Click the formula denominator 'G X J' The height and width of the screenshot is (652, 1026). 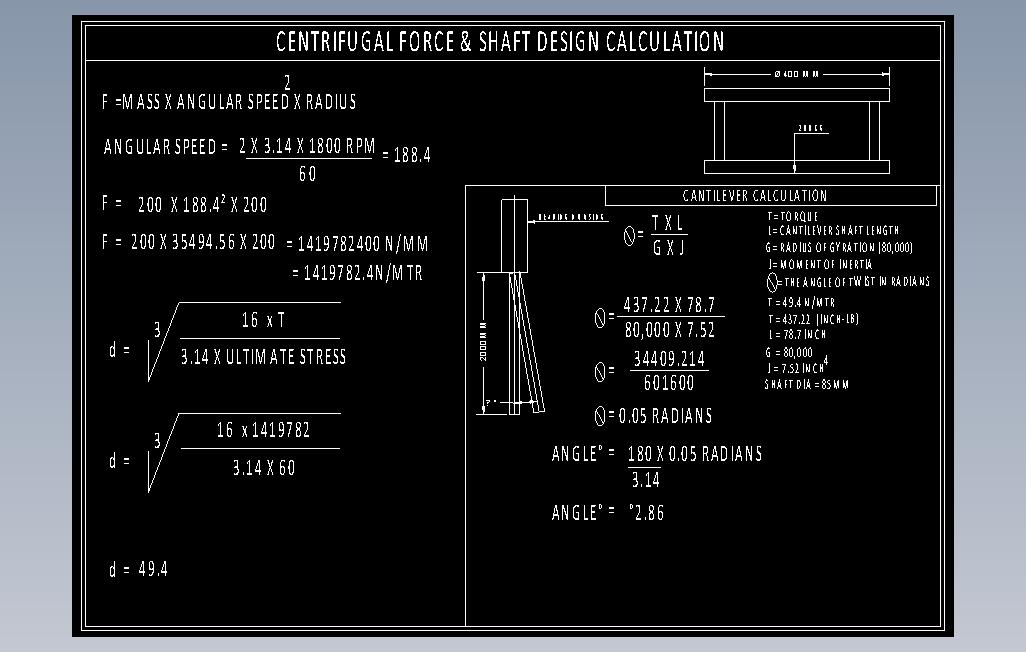coord(669,247)
